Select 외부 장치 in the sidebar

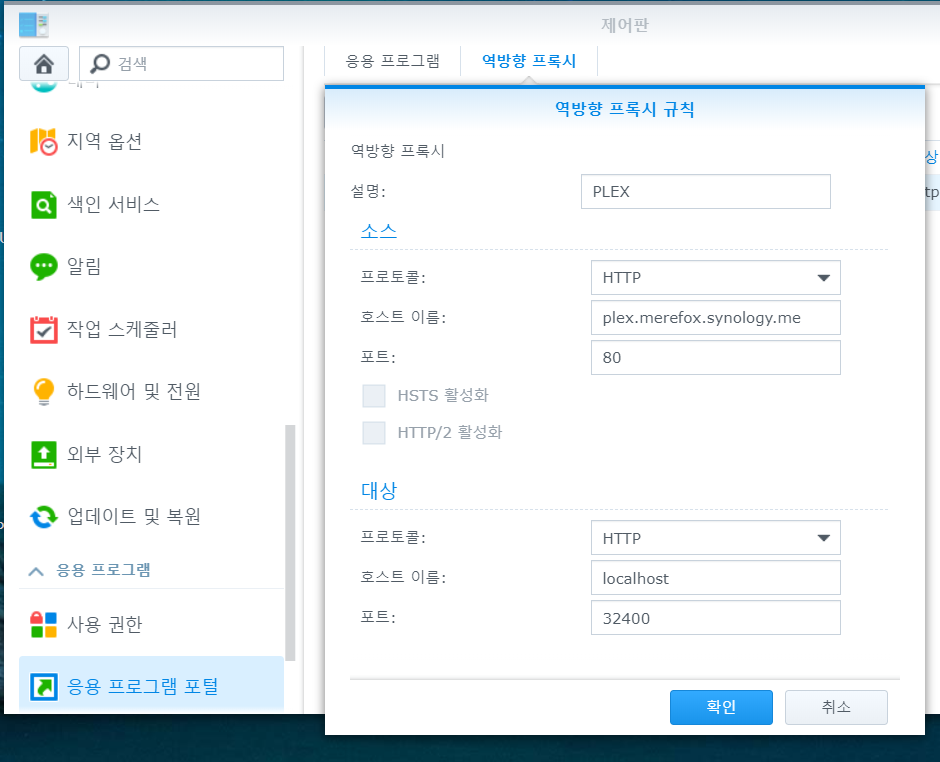(x=151, y=454)
